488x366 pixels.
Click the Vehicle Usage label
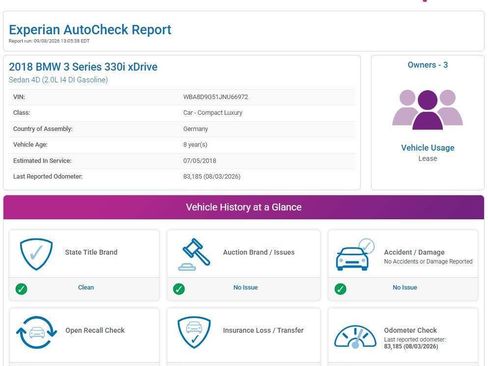point(428,148)
